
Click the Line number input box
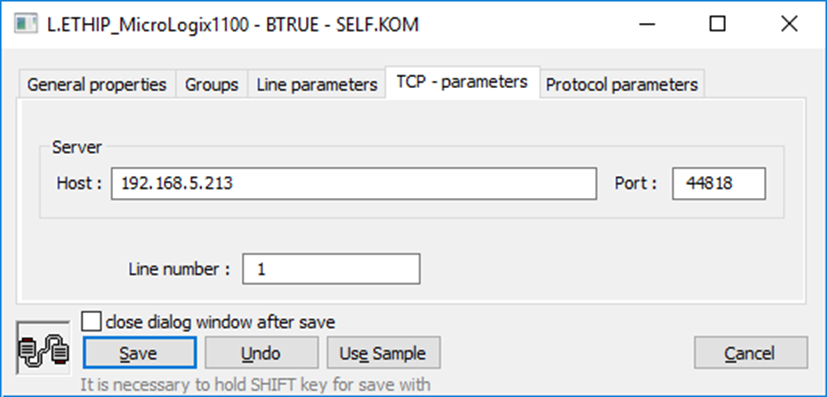tap(331, 269)
